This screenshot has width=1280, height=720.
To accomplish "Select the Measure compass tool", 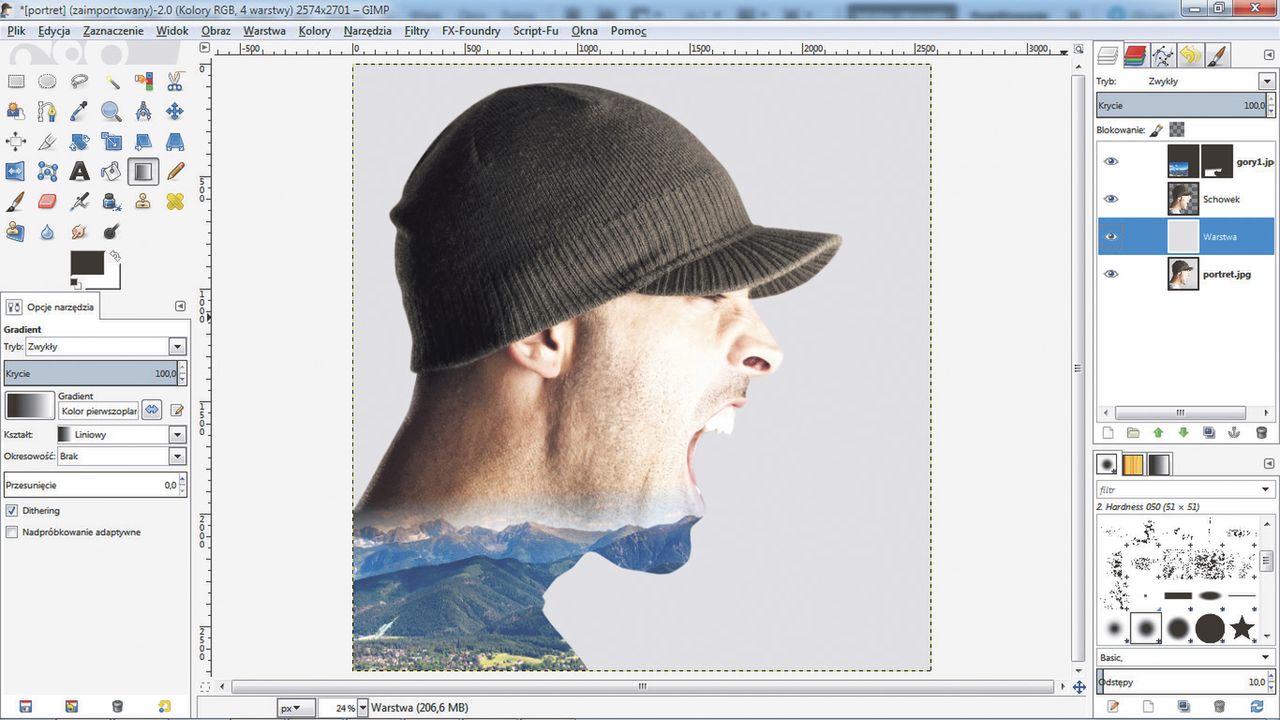I will [143, 111].
